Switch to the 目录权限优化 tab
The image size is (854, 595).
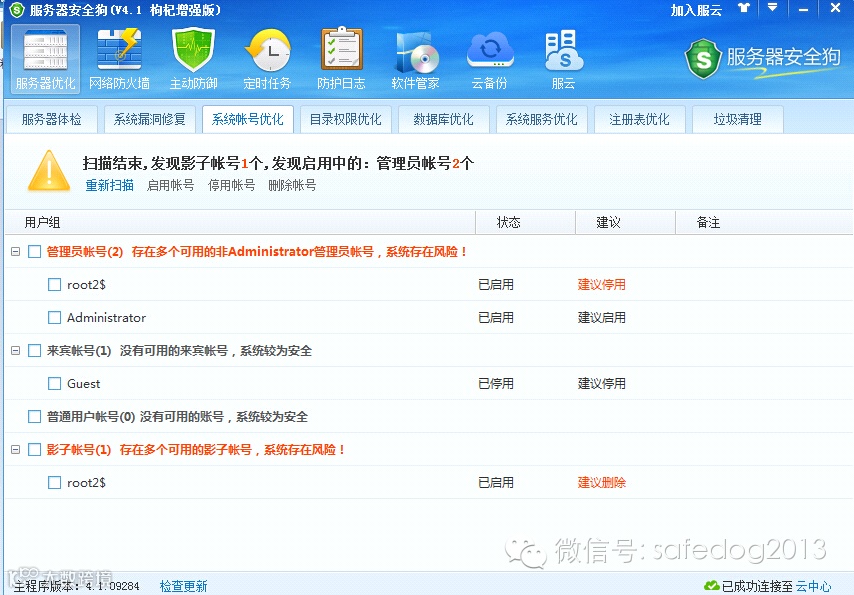click(346, 119)
